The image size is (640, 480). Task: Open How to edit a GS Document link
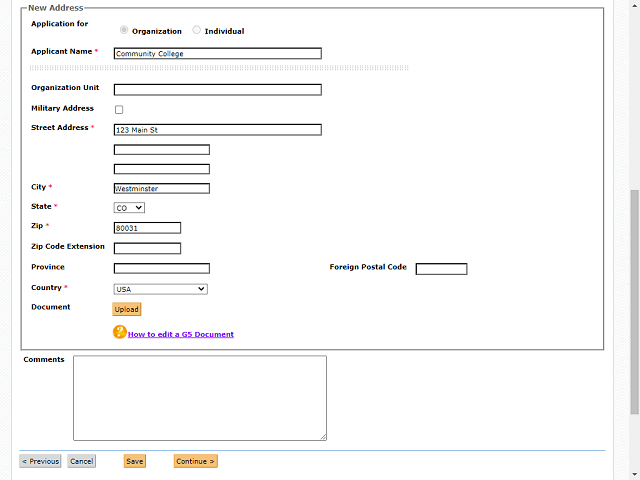tap(181, 334)
